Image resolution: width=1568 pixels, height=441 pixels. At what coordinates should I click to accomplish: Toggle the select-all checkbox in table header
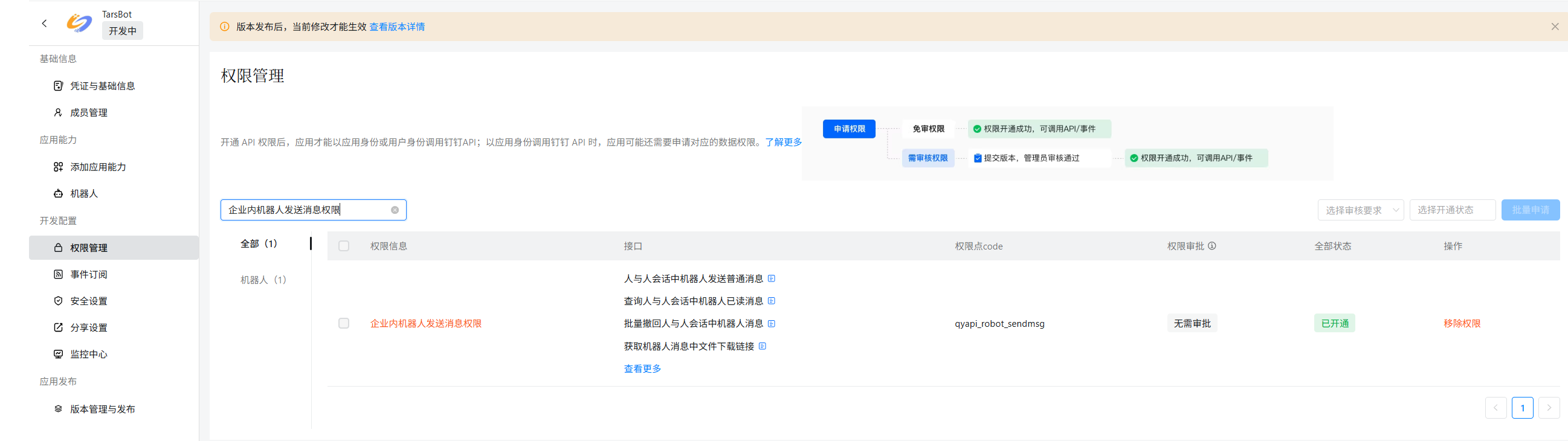[x=344, y=246]
